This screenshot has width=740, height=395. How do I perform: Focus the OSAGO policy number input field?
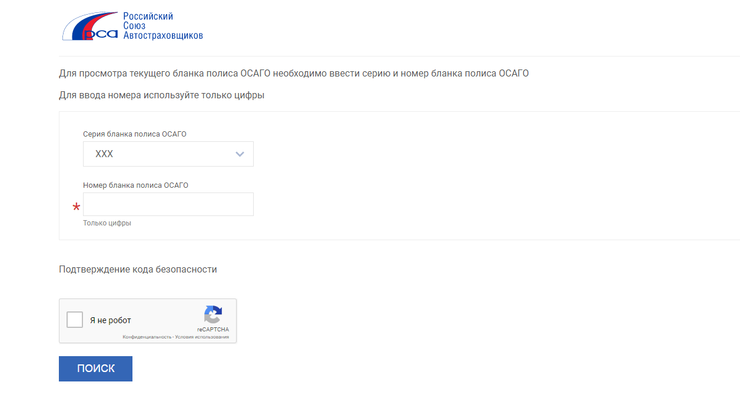pos(168,204)
